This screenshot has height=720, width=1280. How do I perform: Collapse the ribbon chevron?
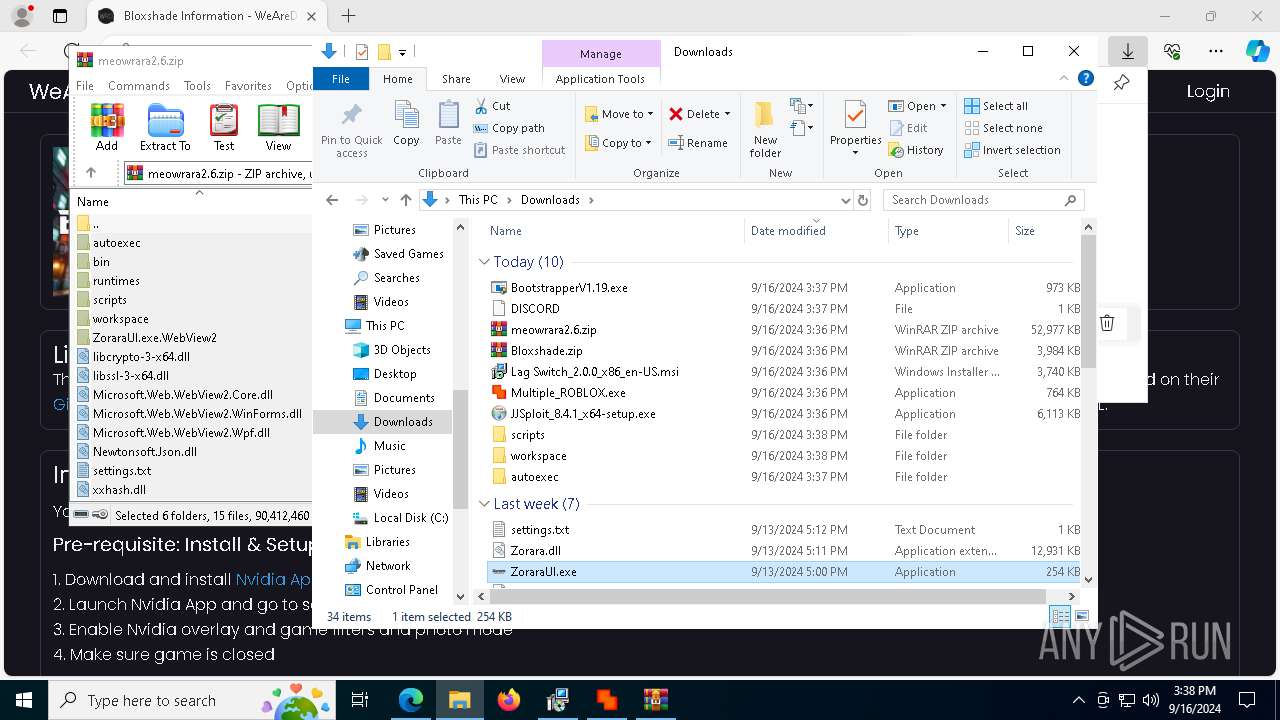point(1064,79)
